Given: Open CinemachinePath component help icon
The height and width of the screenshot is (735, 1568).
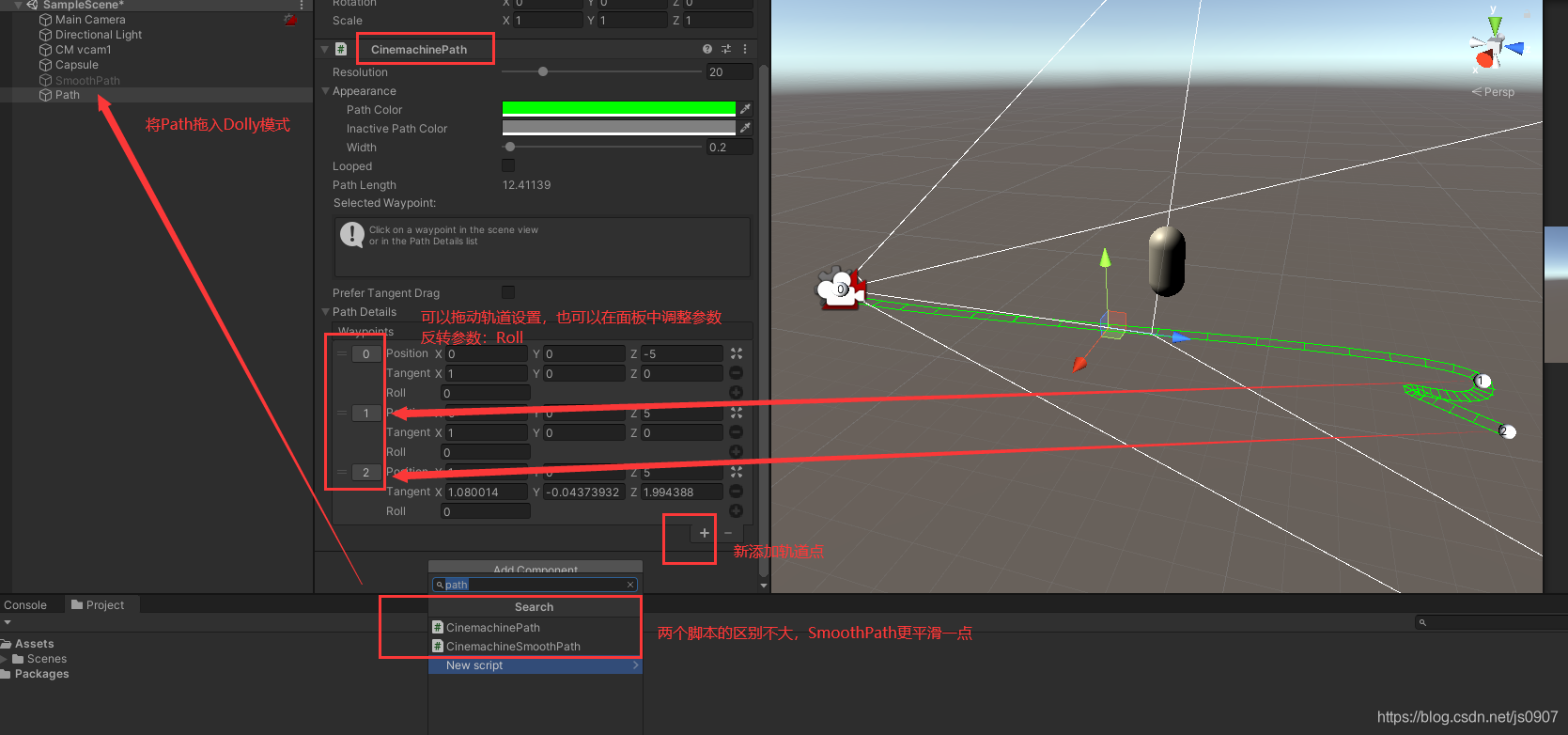Looking at the screenshot, I should [x=707, y=49].
